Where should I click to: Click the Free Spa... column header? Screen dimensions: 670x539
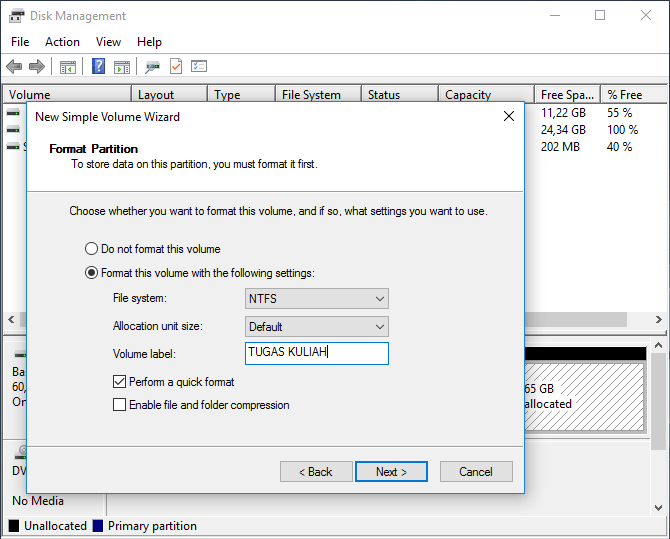568,94
